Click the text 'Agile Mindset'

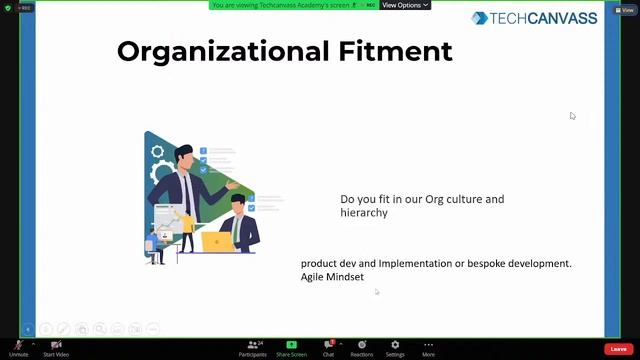pos(332,277)
